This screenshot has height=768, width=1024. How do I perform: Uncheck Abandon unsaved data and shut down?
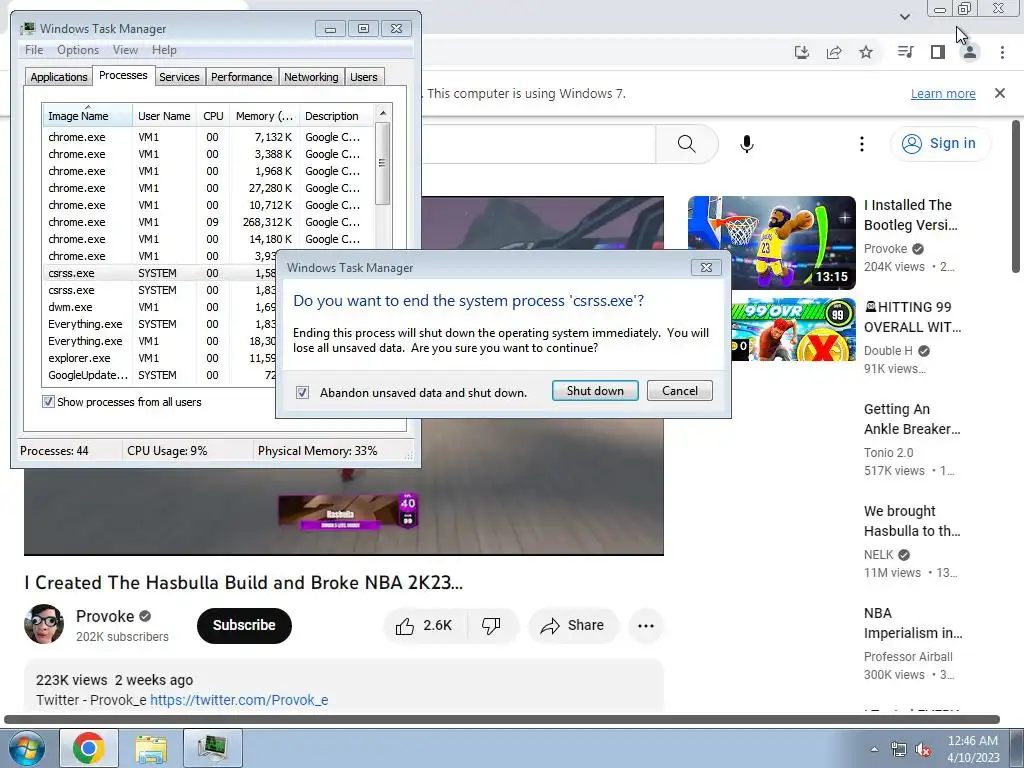click(x=302, y=392)
